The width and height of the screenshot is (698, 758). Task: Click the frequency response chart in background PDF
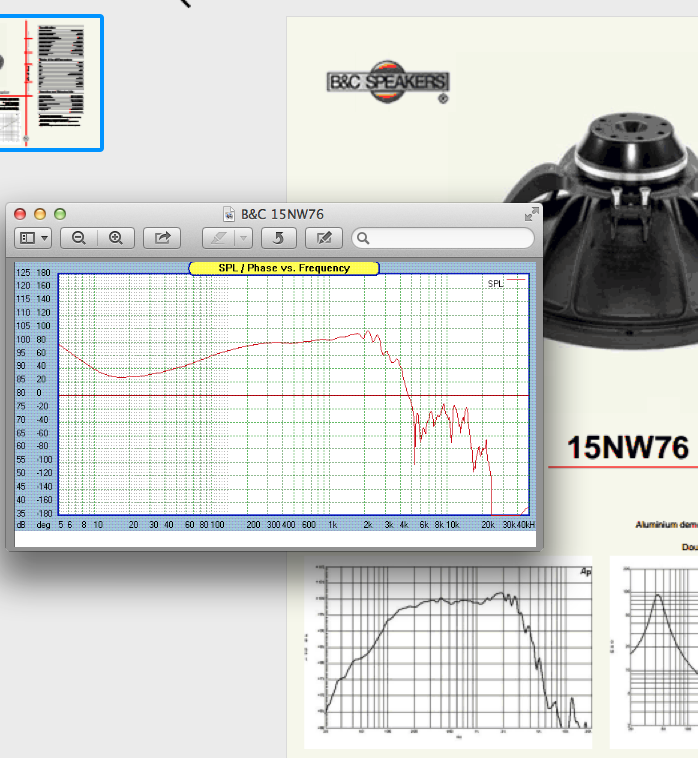(448, 652)
